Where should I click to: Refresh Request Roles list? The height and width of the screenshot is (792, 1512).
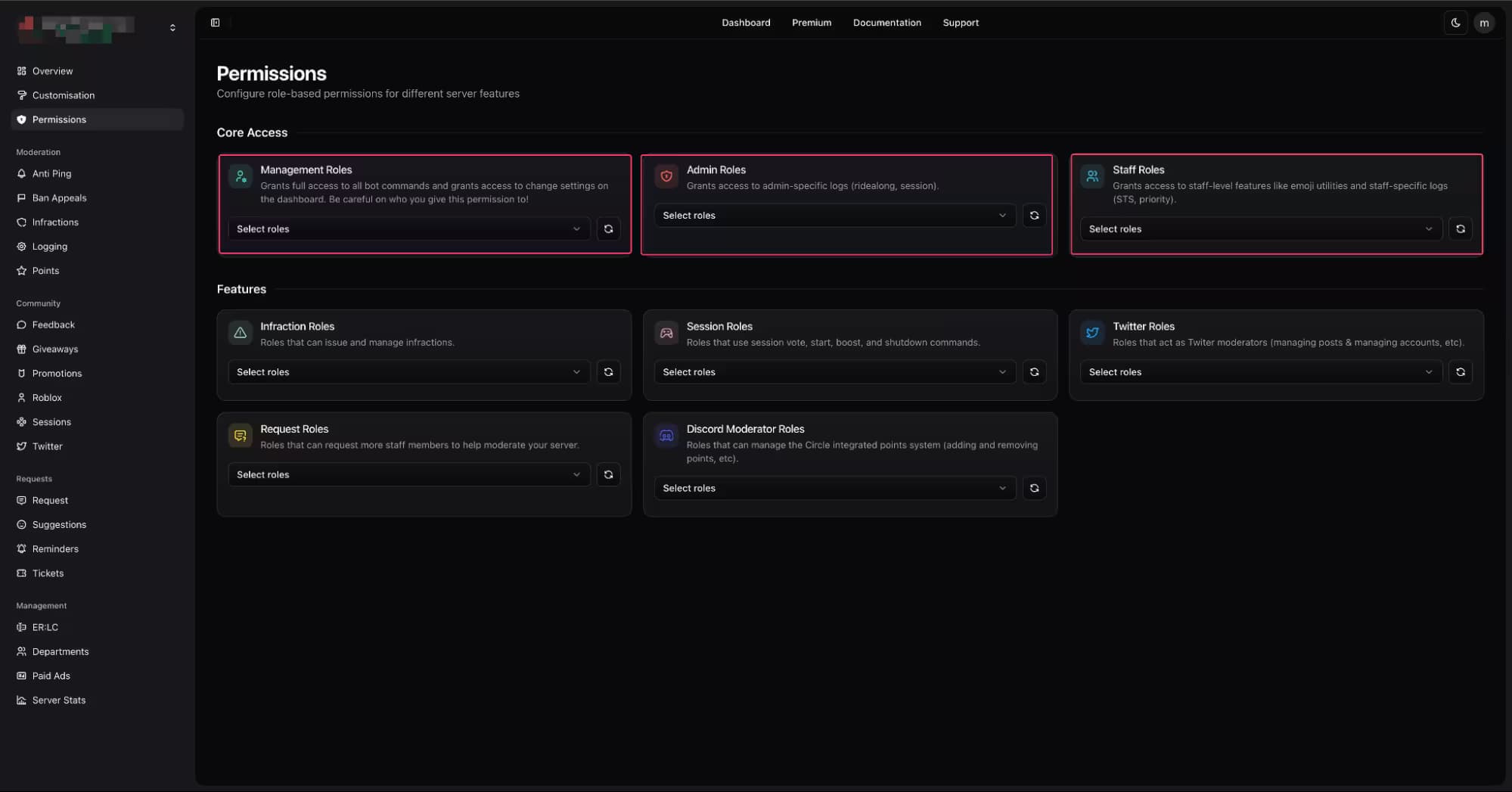(x=608, y=475)
